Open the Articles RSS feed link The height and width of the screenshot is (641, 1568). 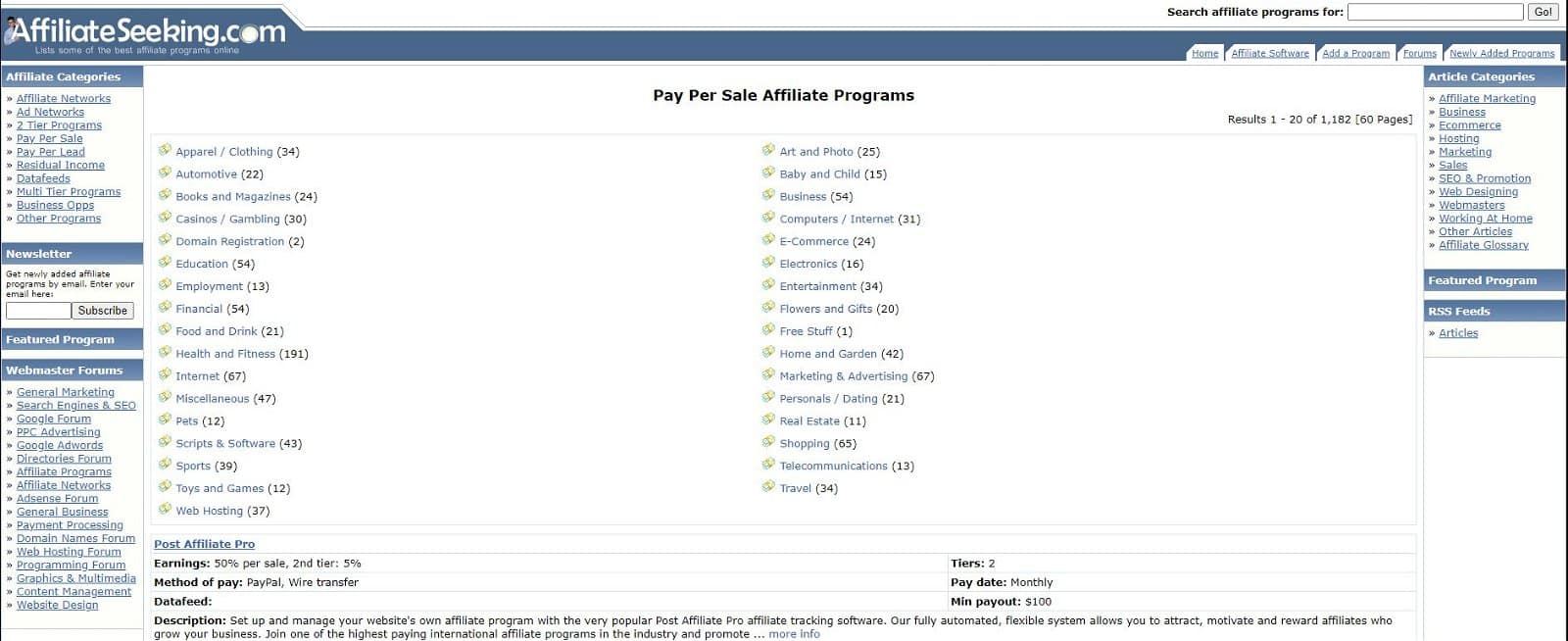tap(1457, 333)
